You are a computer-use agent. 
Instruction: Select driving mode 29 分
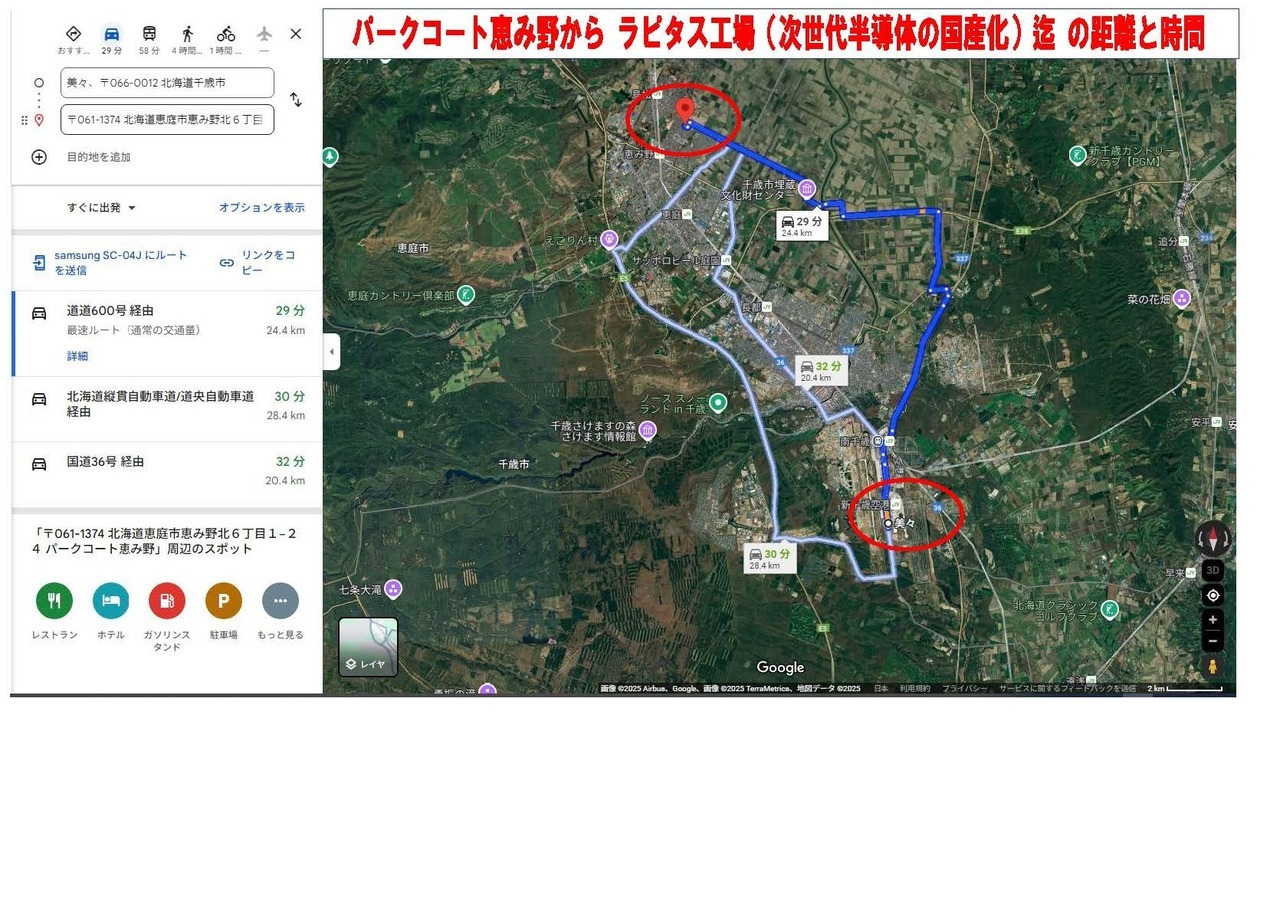click(x=111, y=39)
